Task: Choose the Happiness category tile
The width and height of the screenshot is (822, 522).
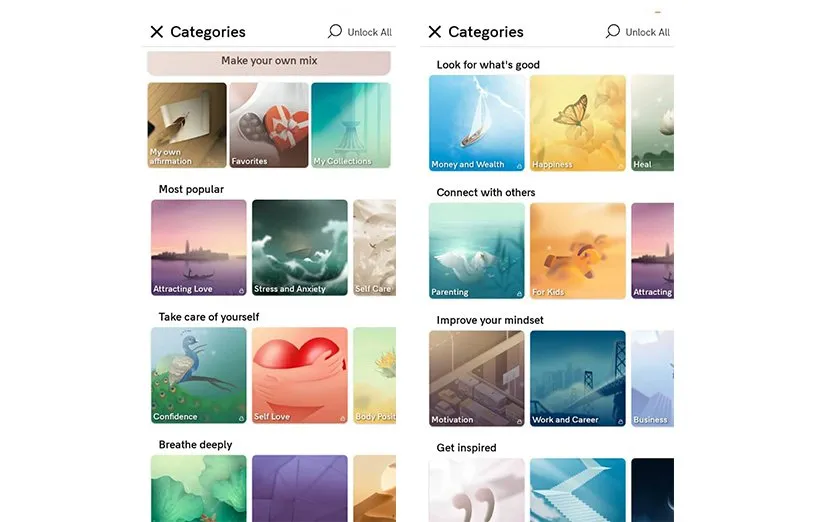Action: pos(578,123)
